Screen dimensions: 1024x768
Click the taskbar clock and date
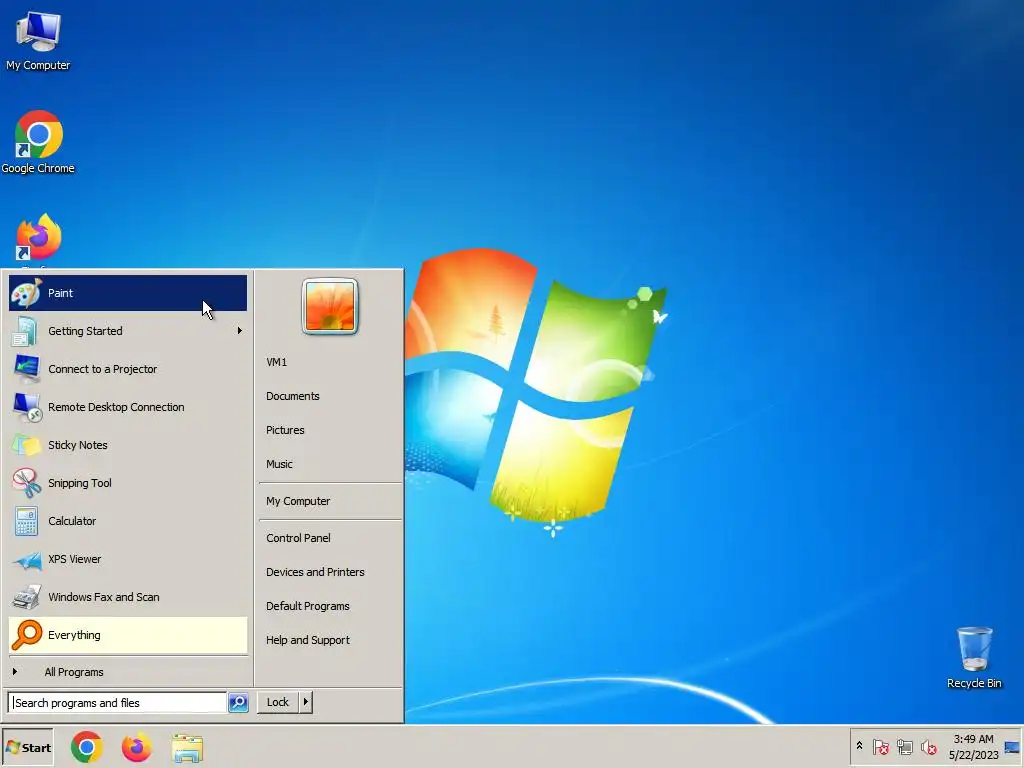coord(973,747)
